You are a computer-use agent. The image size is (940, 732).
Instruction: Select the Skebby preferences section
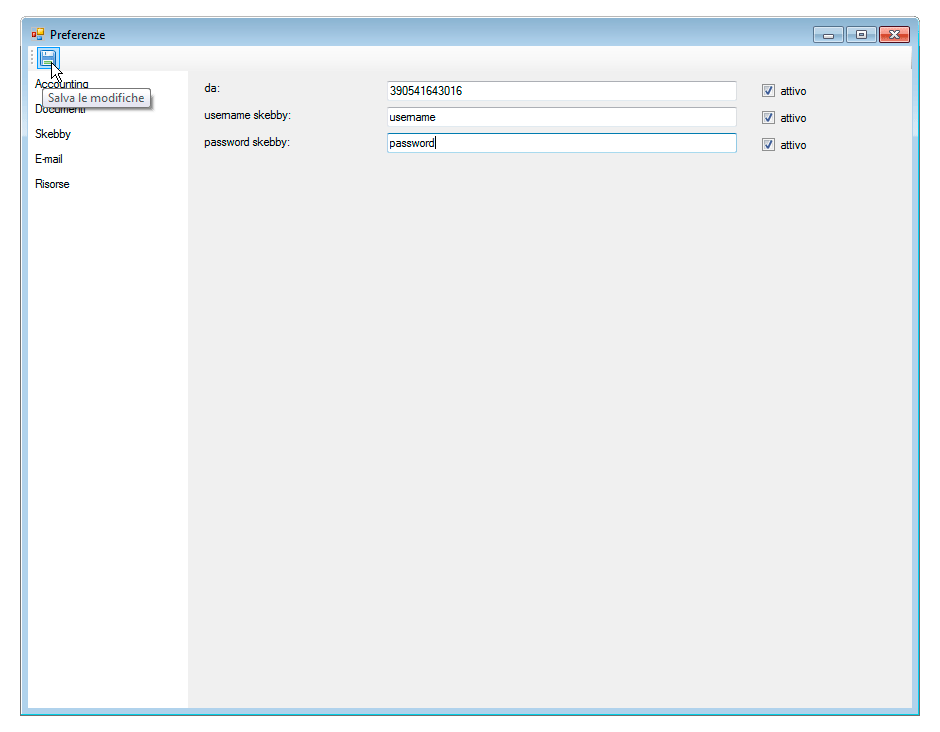pos(53,134)
